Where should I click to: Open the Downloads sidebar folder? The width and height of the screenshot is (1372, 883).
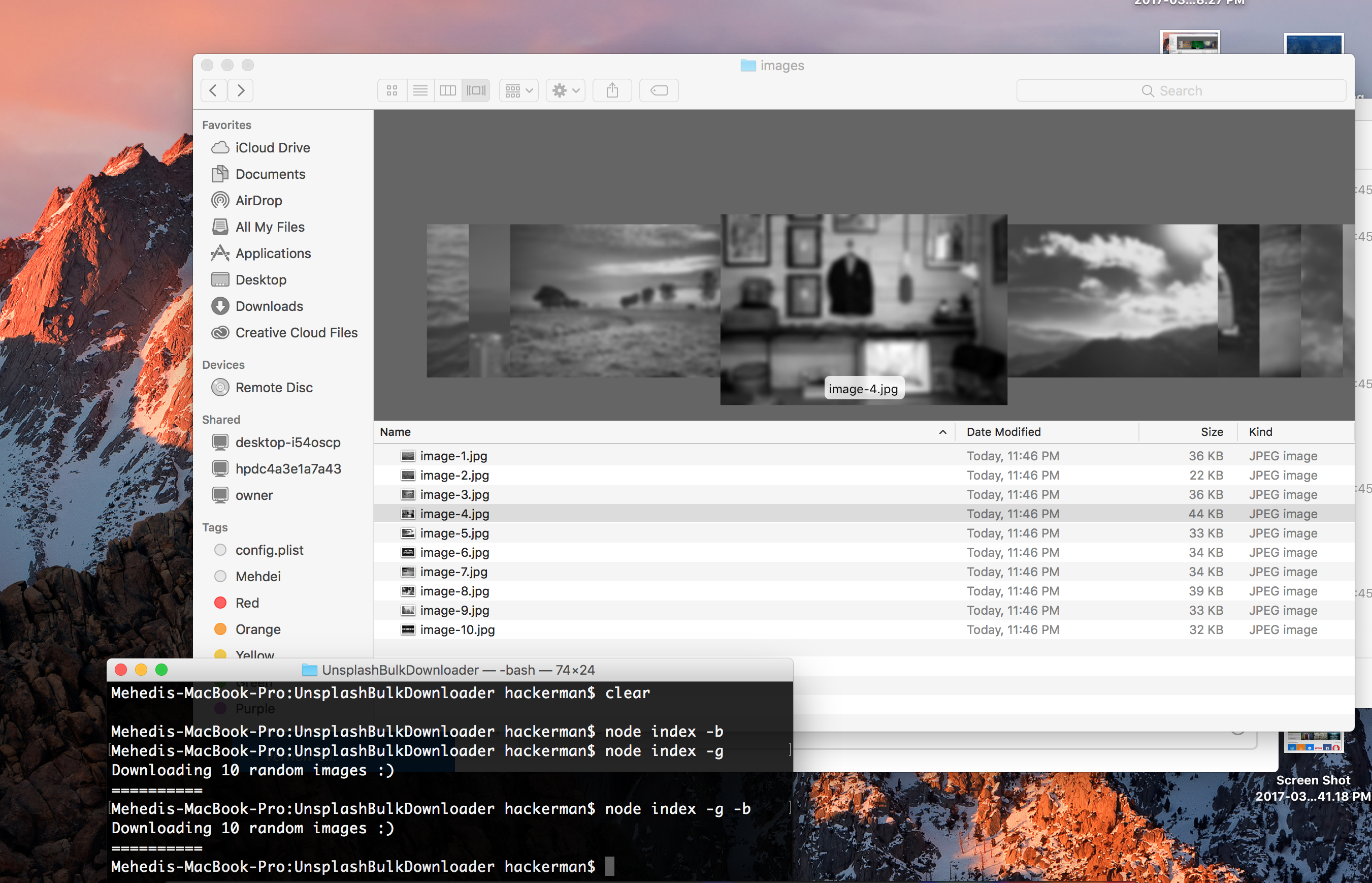[269, 306]
